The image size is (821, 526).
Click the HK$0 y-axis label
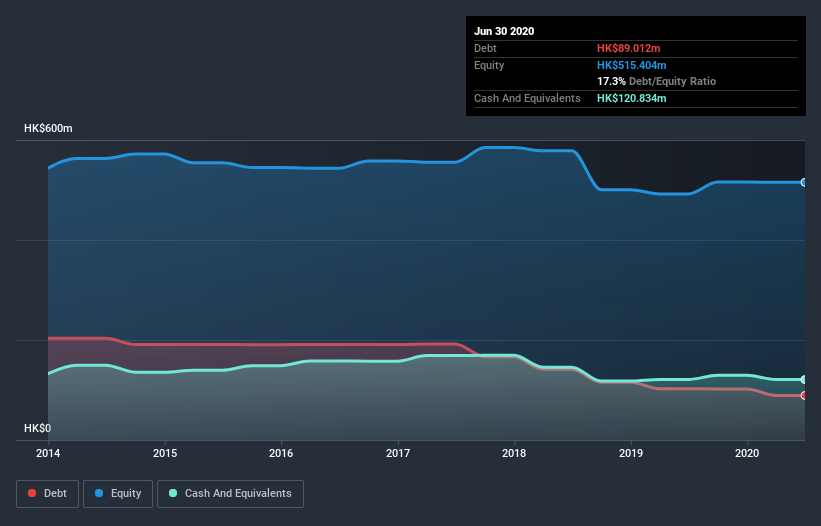click(38, 428)
